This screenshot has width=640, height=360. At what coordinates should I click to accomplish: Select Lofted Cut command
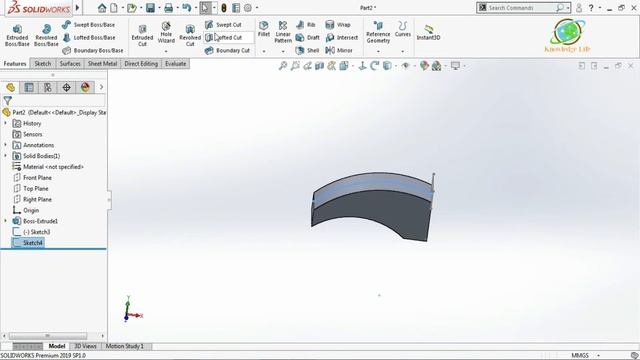[x=224, y=38]
